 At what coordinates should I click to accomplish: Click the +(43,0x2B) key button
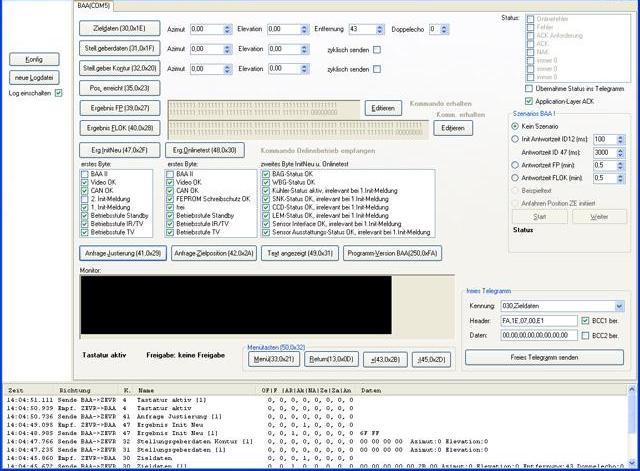[385, 360]
